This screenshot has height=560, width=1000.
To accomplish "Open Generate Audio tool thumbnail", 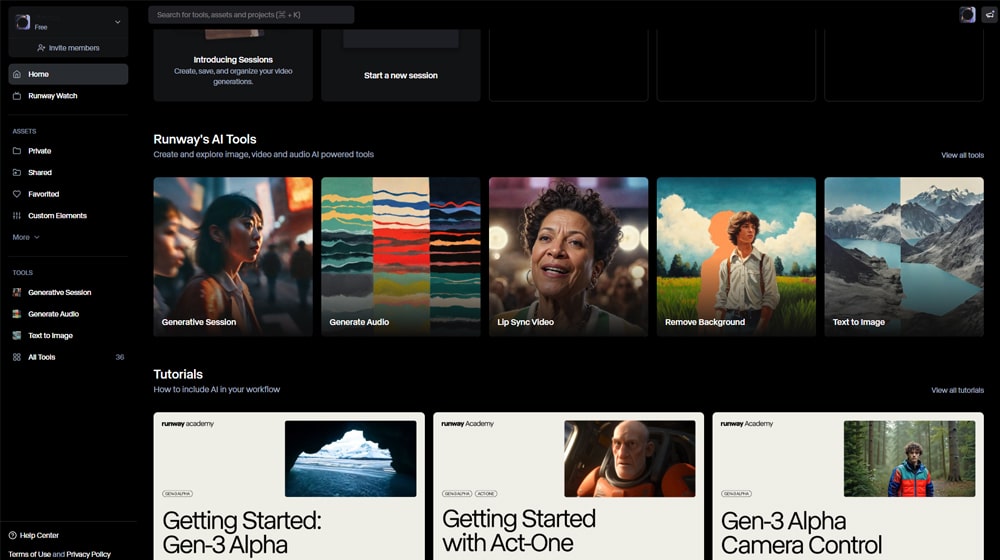I will 401,256.
